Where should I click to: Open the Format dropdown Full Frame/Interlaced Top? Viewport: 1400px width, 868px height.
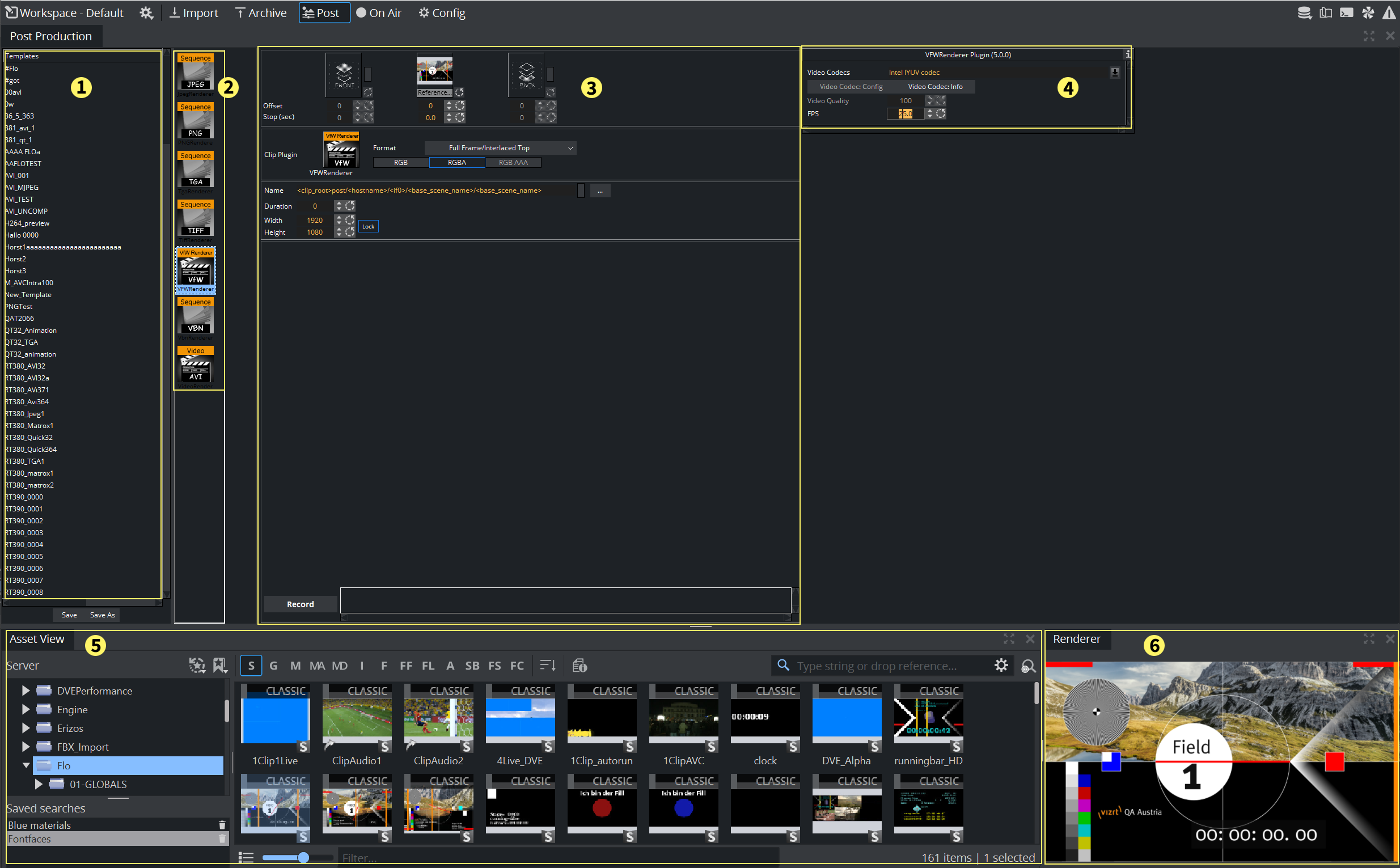click(x=501, y=147)
